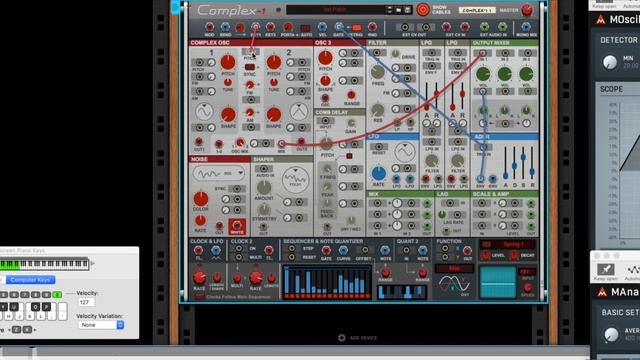The width and height of the screenshot is (640, 360).
Task: Click Output Mixer IN 1 volume knob
Action: (x=483, y=74)
